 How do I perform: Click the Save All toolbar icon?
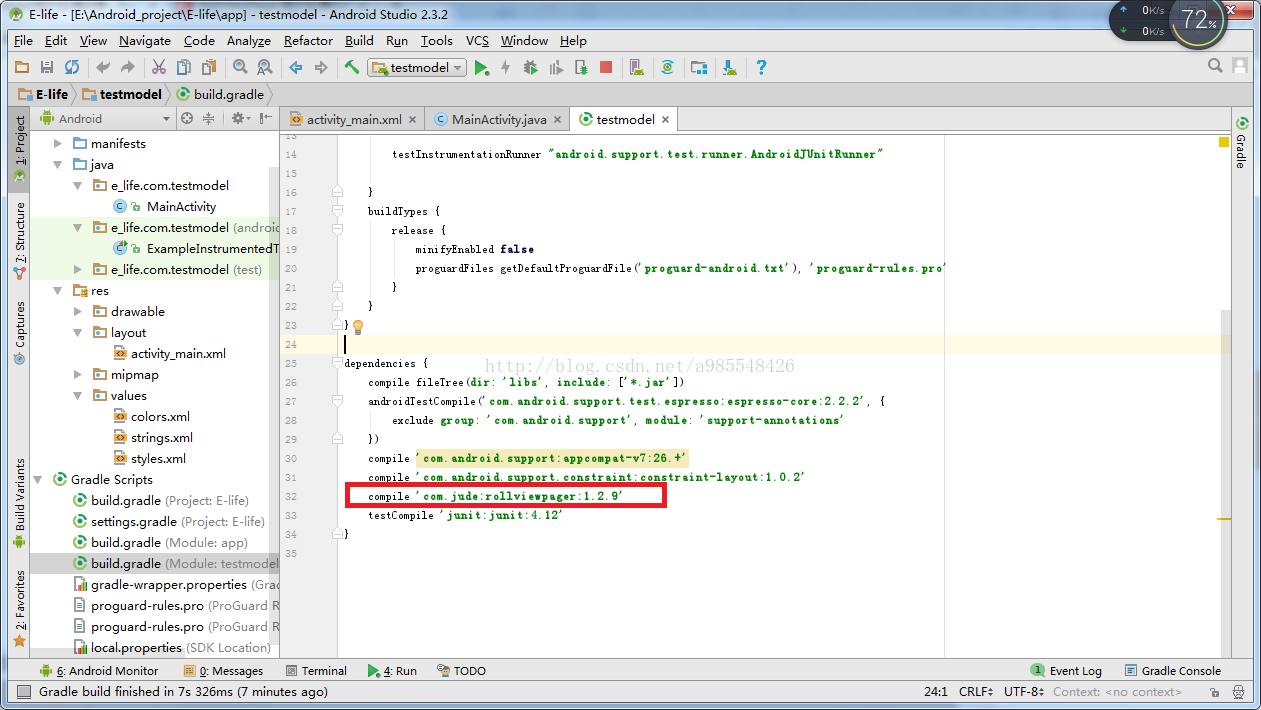(x=47, y=67)
